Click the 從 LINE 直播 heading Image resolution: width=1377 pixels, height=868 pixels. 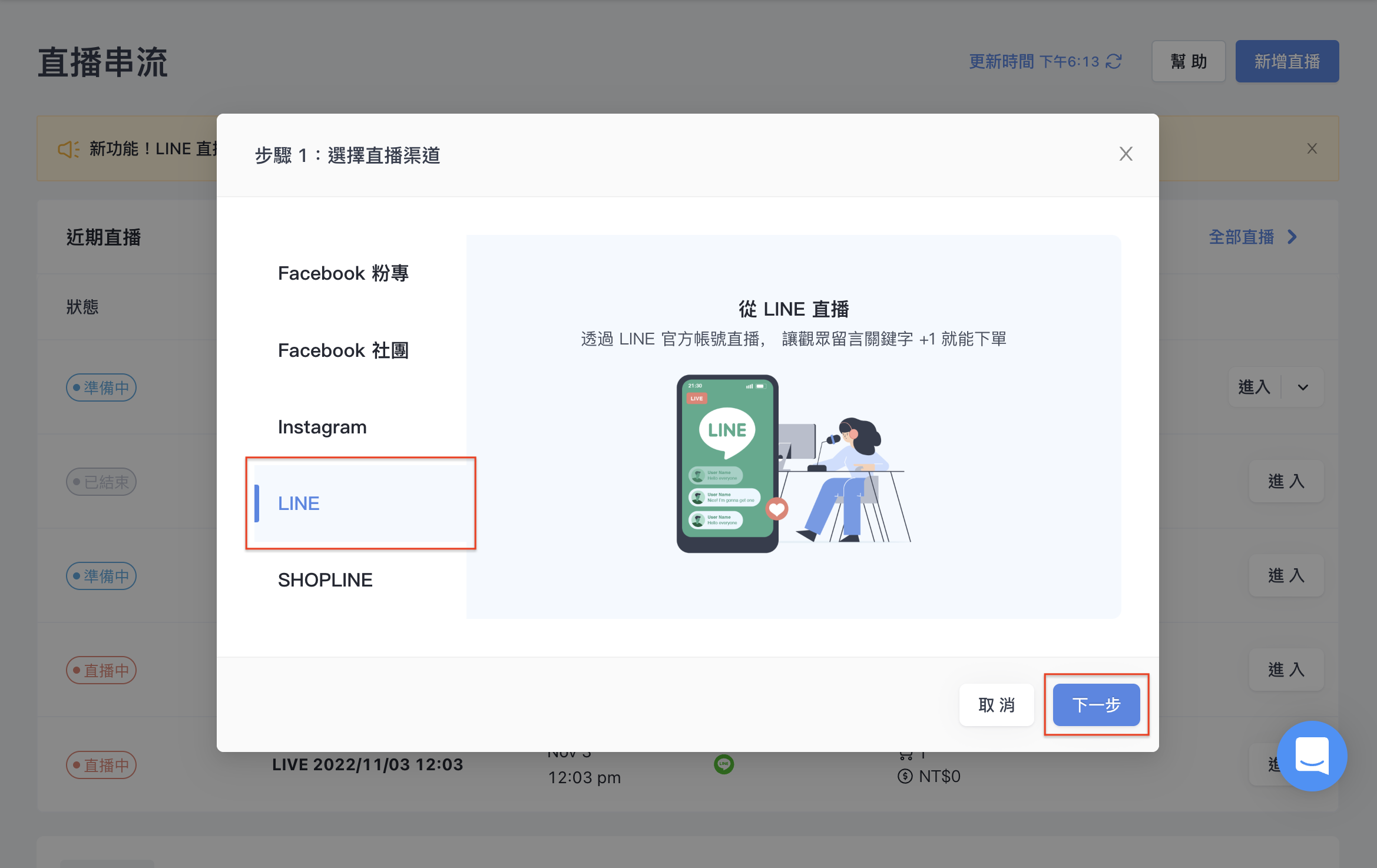click(793, 309)
